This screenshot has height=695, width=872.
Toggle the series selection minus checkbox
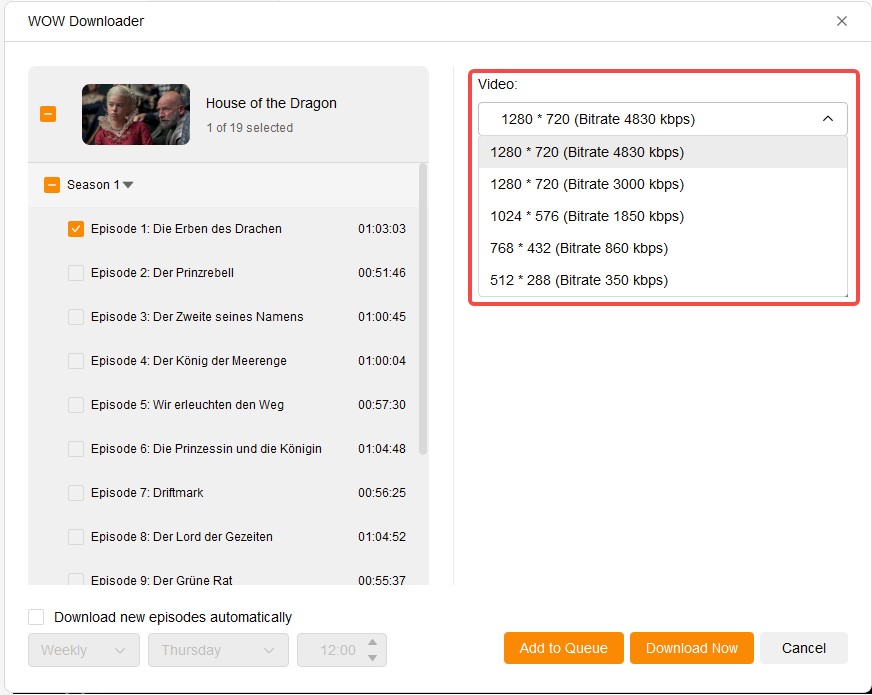click(48, 114)
